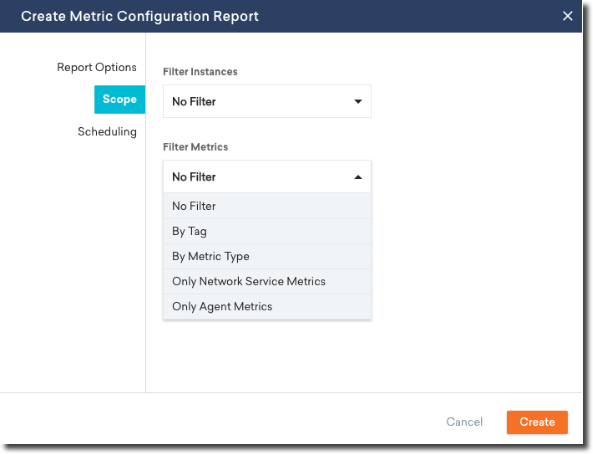Collapse Filter Metrics list with up arrow

358,177
